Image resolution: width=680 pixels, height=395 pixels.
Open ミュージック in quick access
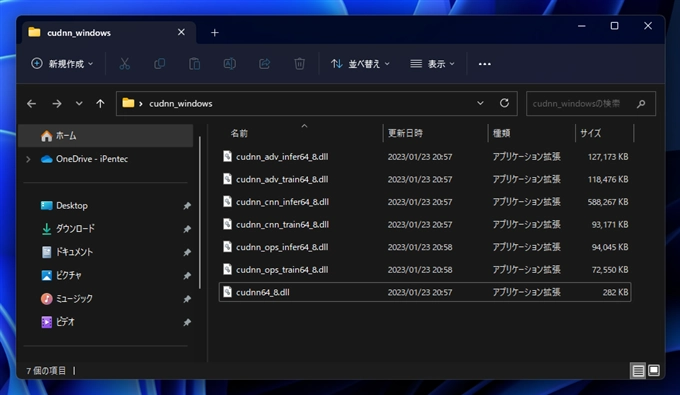pos(74,299)
